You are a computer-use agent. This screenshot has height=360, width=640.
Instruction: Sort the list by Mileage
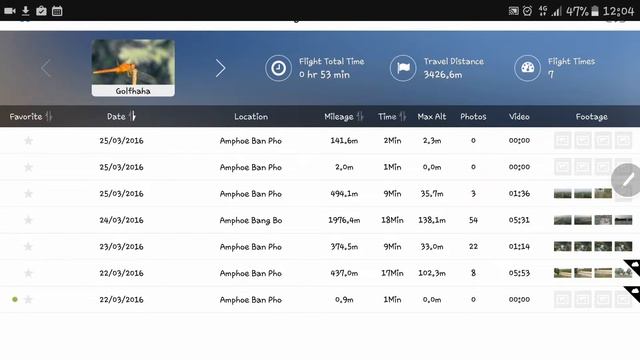(344, 116)
